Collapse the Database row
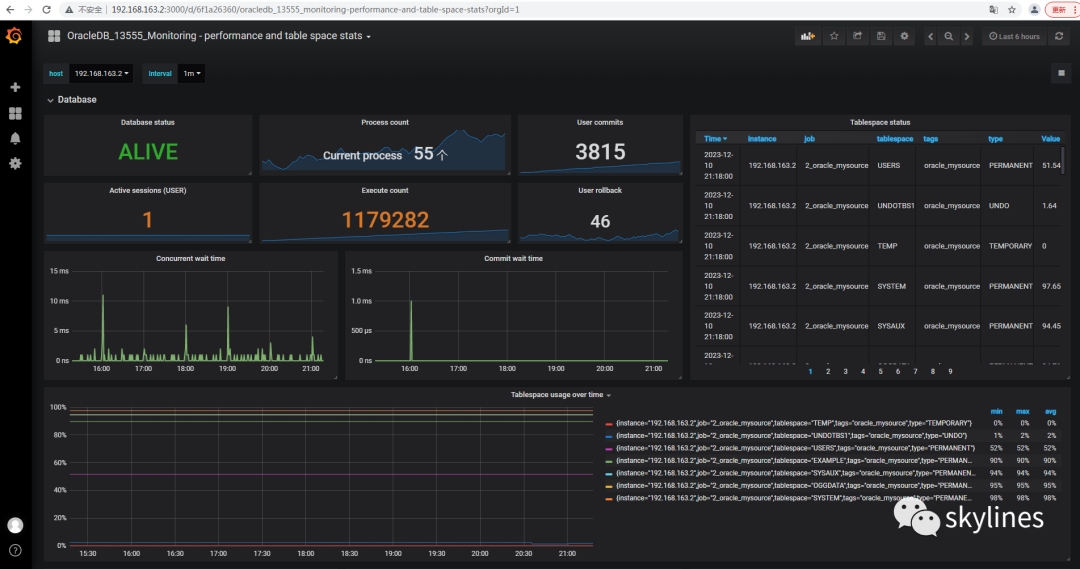1080x569 pixels. [72, 100]
